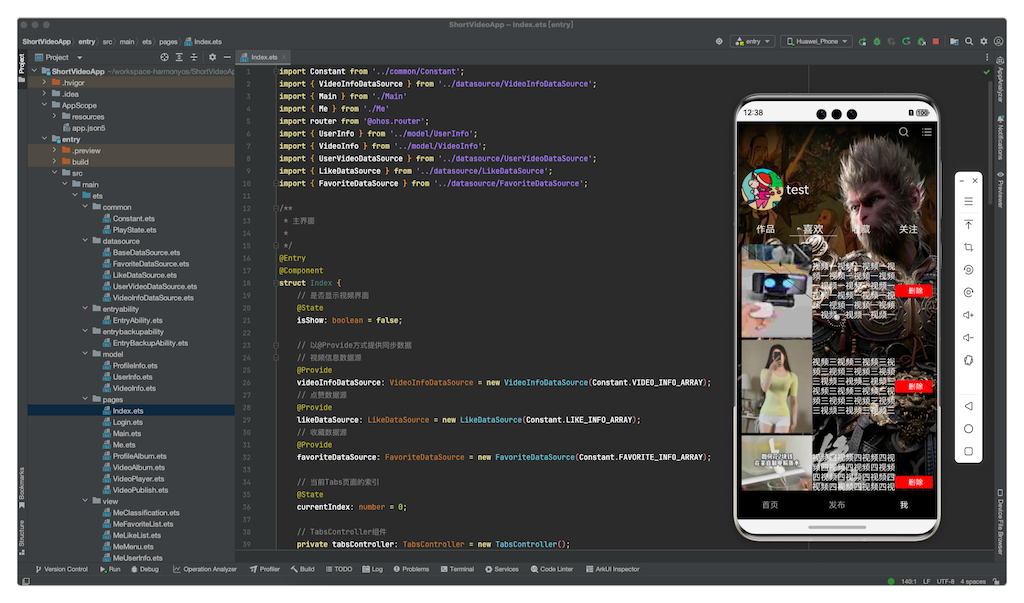Open the Version Control tool tab
Viewport: 1024px width, 603px height.
point(61,569)
